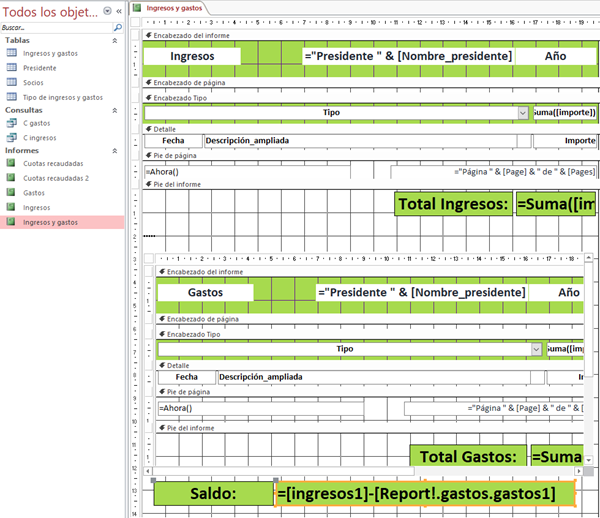Collapse the Informes group
This screenshot has width=600, height=518.
coord(114,151)
